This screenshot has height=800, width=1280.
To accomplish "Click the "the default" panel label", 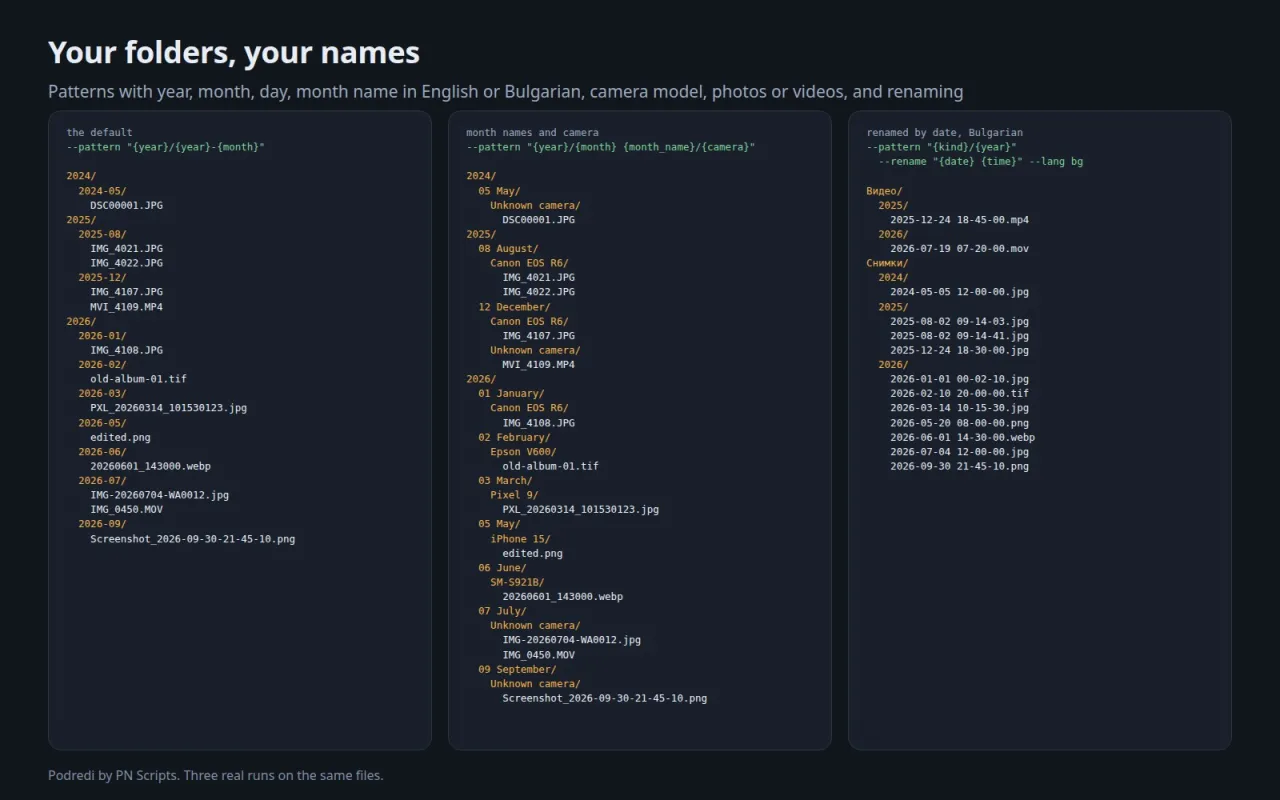I will 99,132.
